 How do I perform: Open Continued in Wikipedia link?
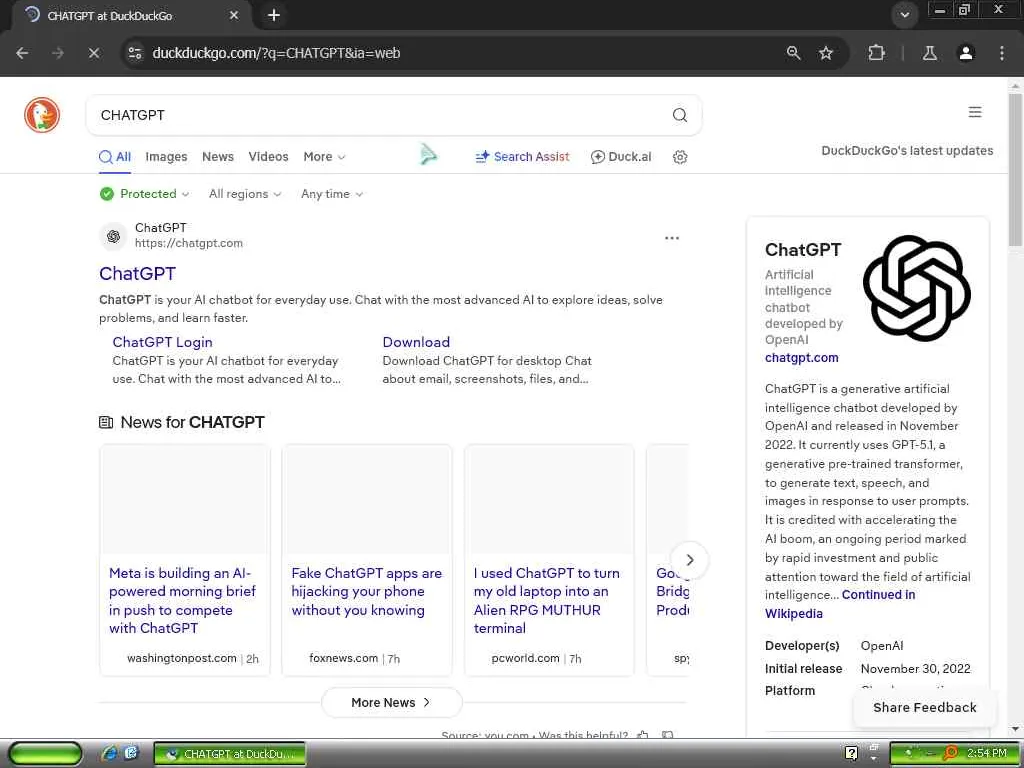coord(840,604)
